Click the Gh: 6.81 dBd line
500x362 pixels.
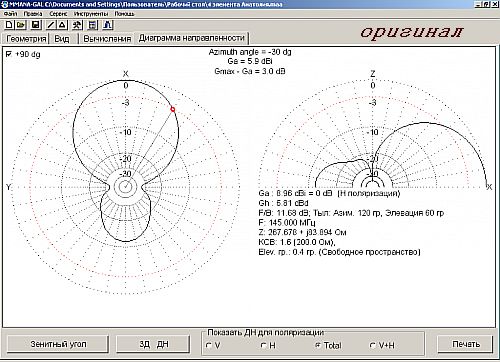coord(283,203)
